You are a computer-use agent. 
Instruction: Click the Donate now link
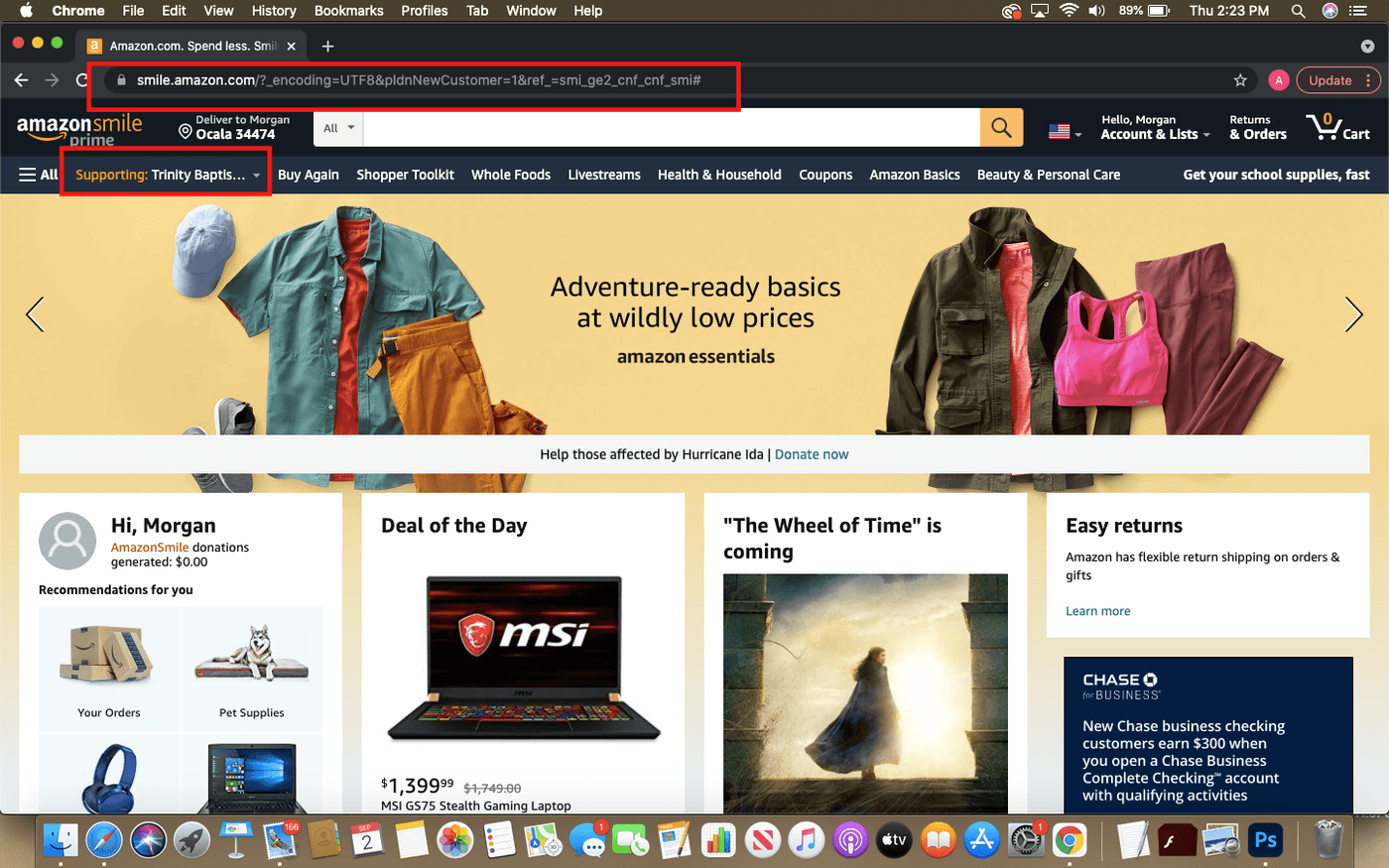(x=812, y=454)
